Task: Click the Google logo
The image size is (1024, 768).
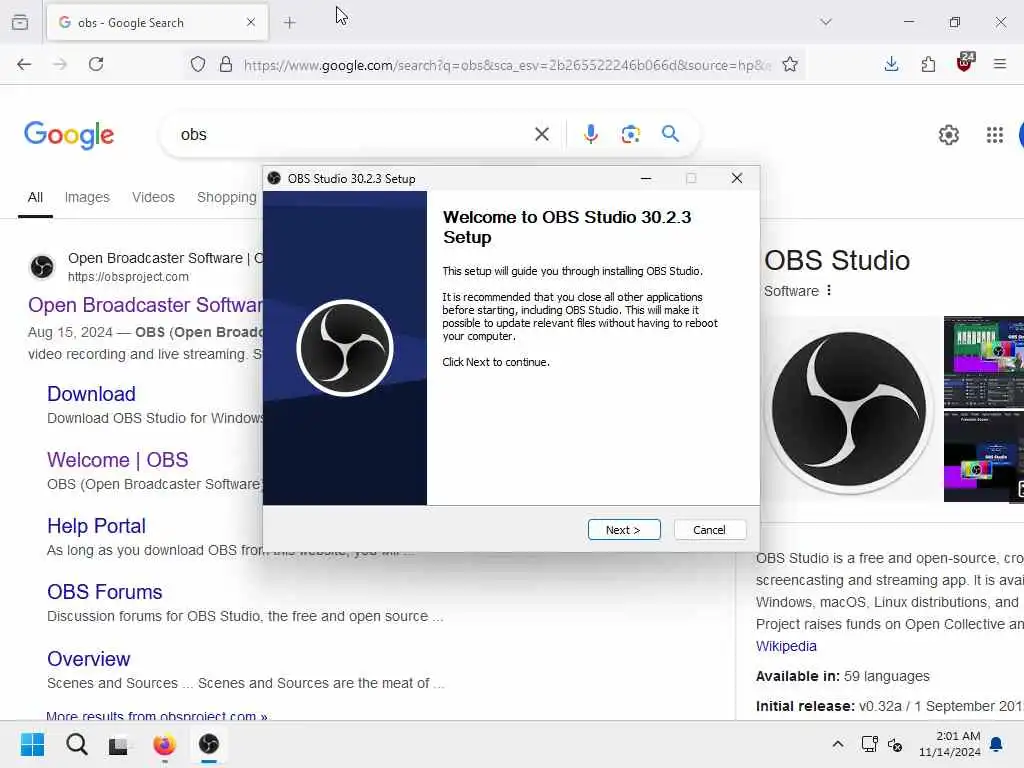Action: tap(69, 135)
